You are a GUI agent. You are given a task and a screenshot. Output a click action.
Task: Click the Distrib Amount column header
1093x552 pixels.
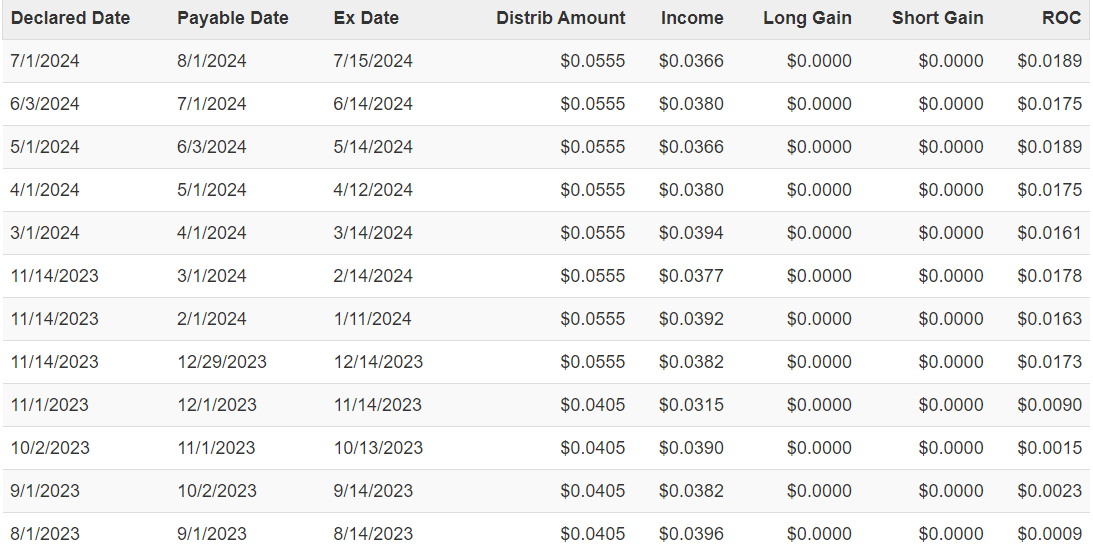(x=560, y=18)
